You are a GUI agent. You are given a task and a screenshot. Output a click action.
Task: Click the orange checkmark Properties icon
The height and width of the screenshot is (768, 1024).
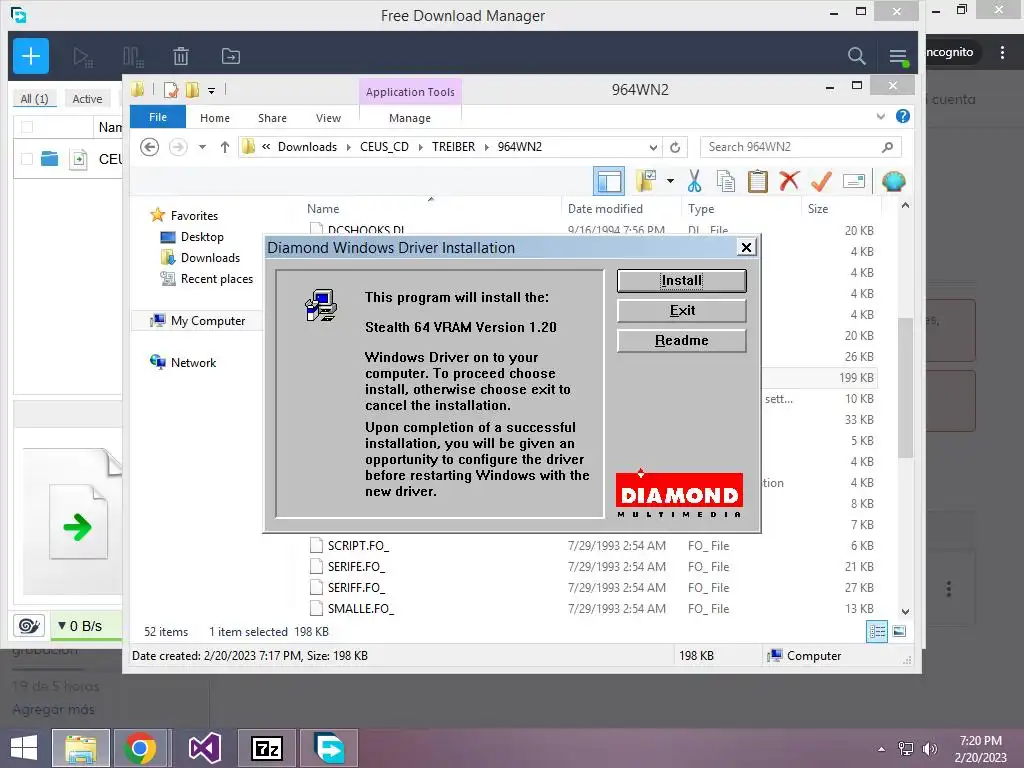(x=821, y=181)
